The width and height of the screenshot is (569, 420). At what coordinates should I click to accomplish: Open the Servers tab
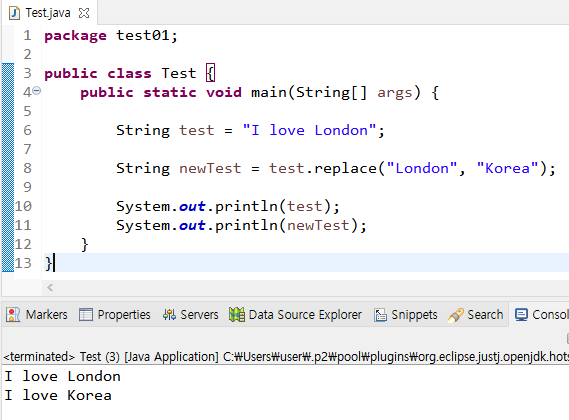[191, 315]
